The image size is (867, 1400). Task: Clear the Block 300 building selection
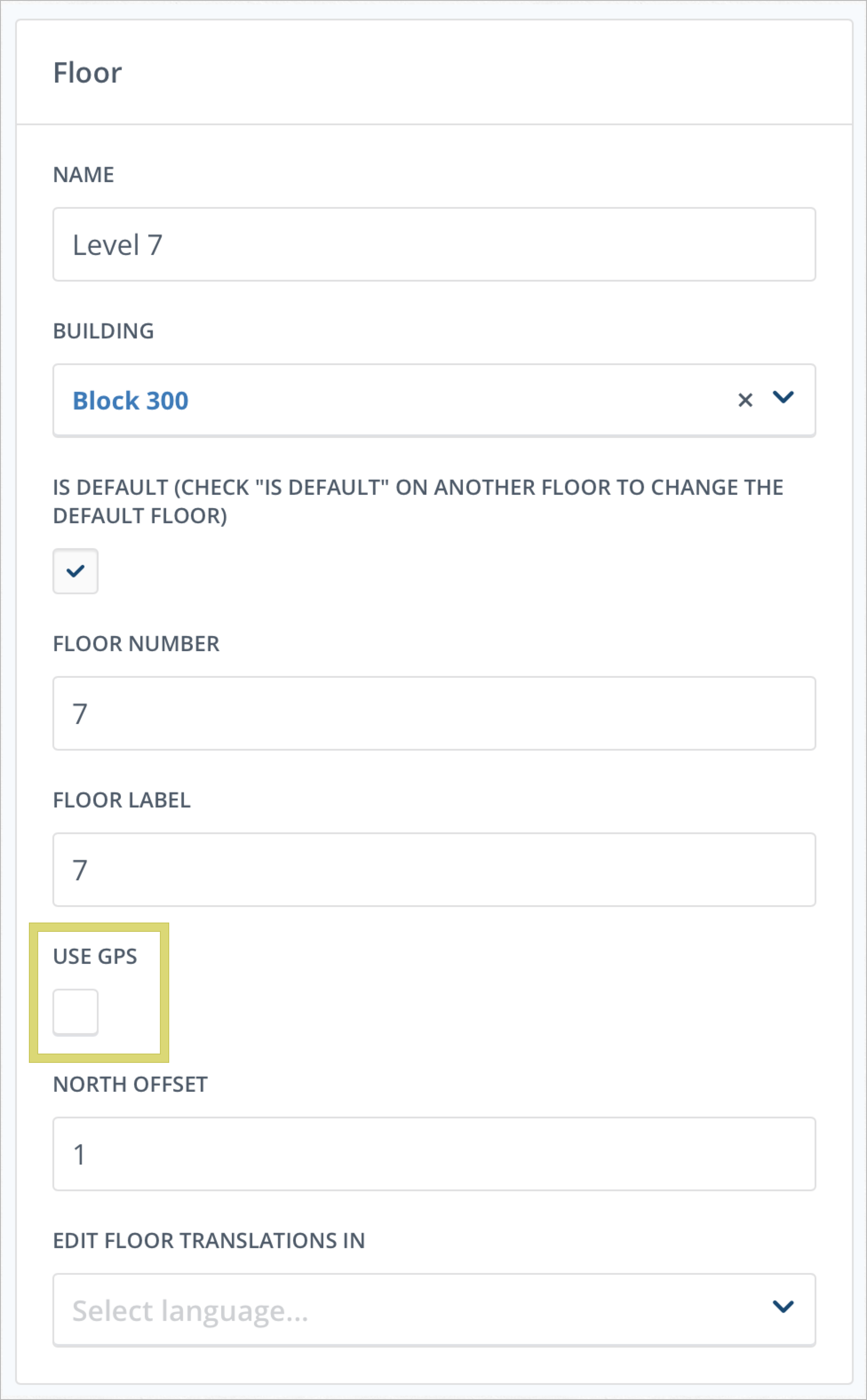point(745,400)
